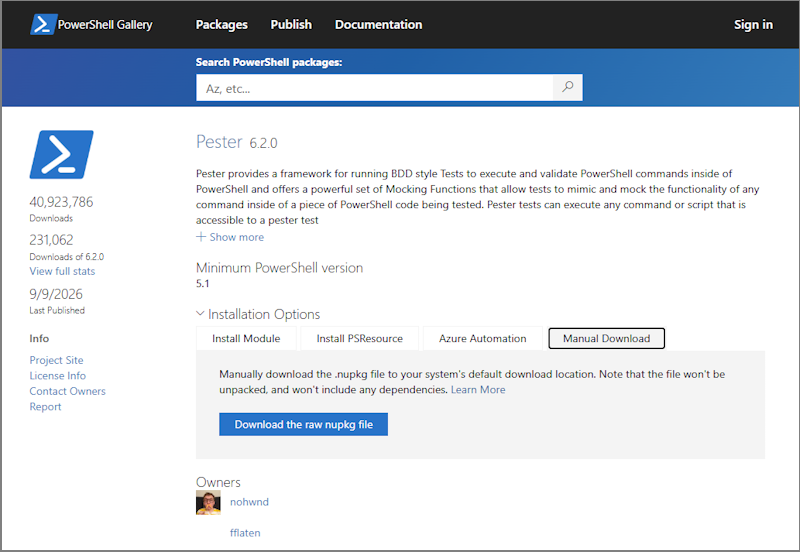The width and height of the screenshot is (800, 552).
Task: Open the Publish menu item
Action: click(x=291, y=24)
